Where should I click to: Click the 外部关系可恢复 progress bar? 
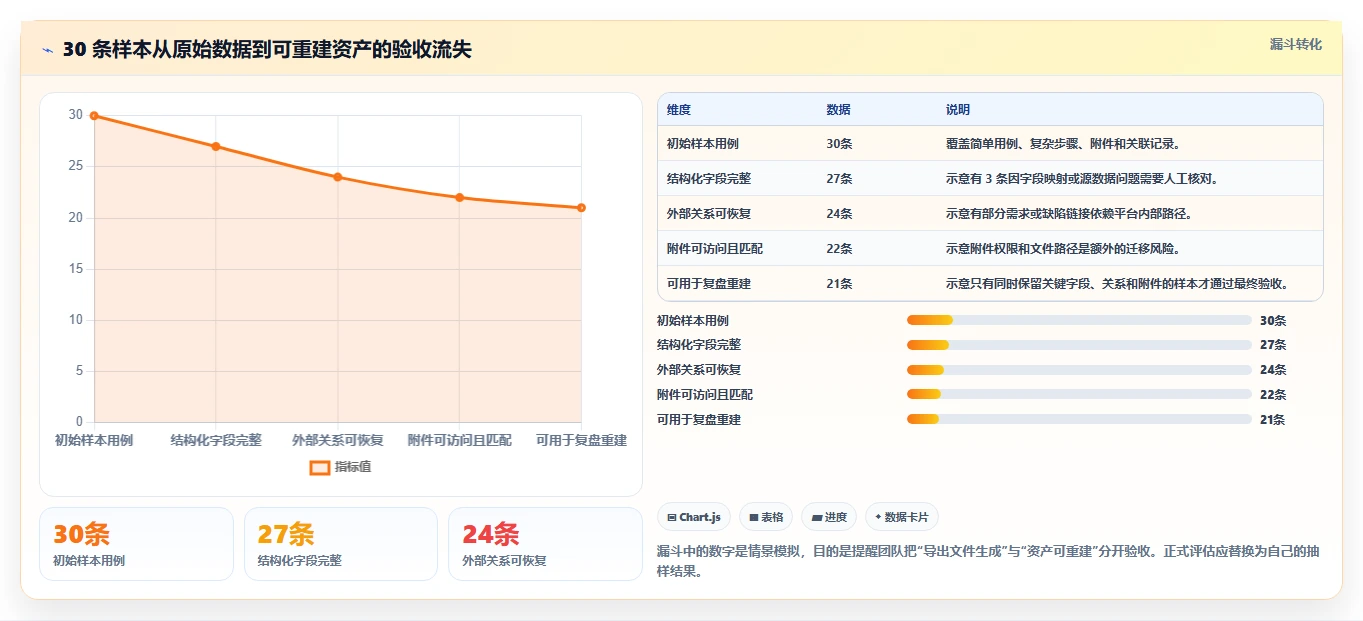point(1079,370)
